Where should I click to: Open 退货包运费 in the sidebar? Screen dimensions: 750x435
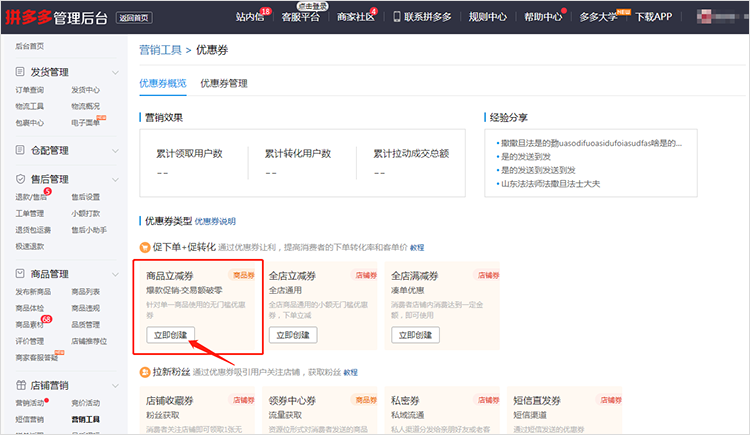click(33, 230)
